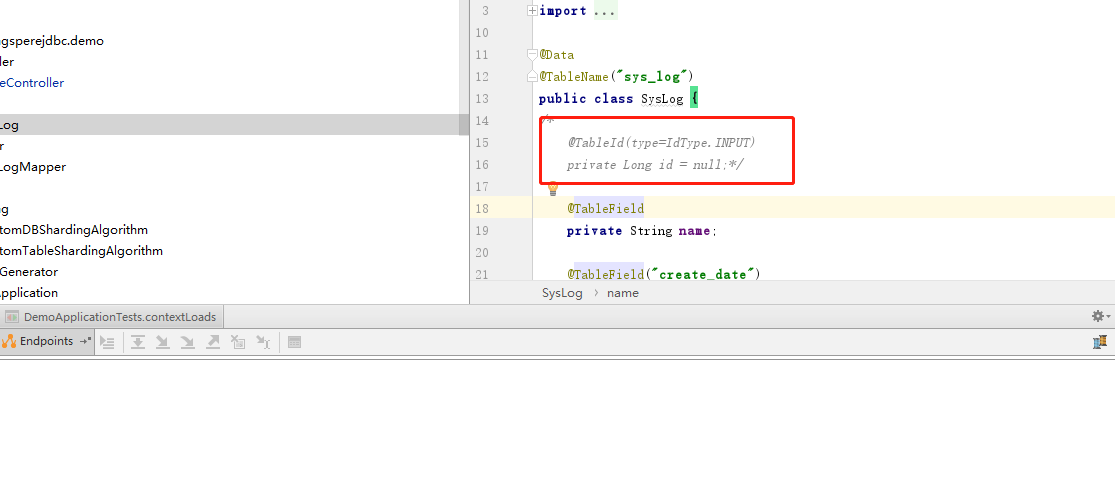Click the project tree vertical scrollbar
Viewport: 1115px width, 480px height.
click(464, 125)
